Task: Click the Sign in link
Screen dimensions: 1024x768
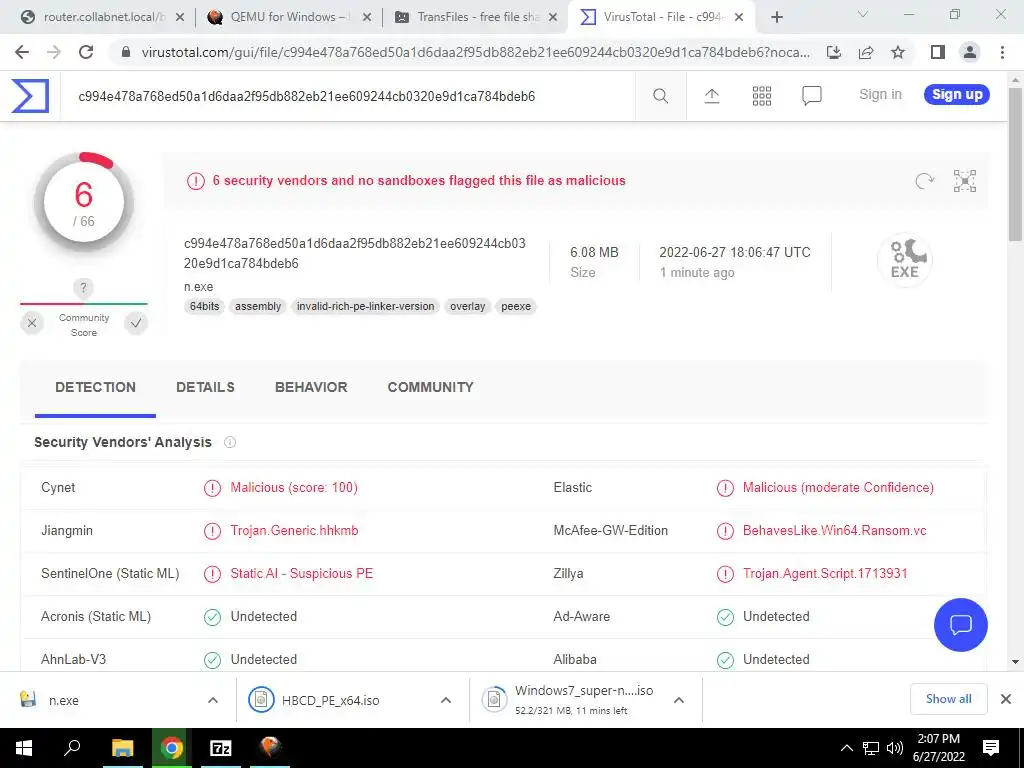Action: click(x=880, y=95)
